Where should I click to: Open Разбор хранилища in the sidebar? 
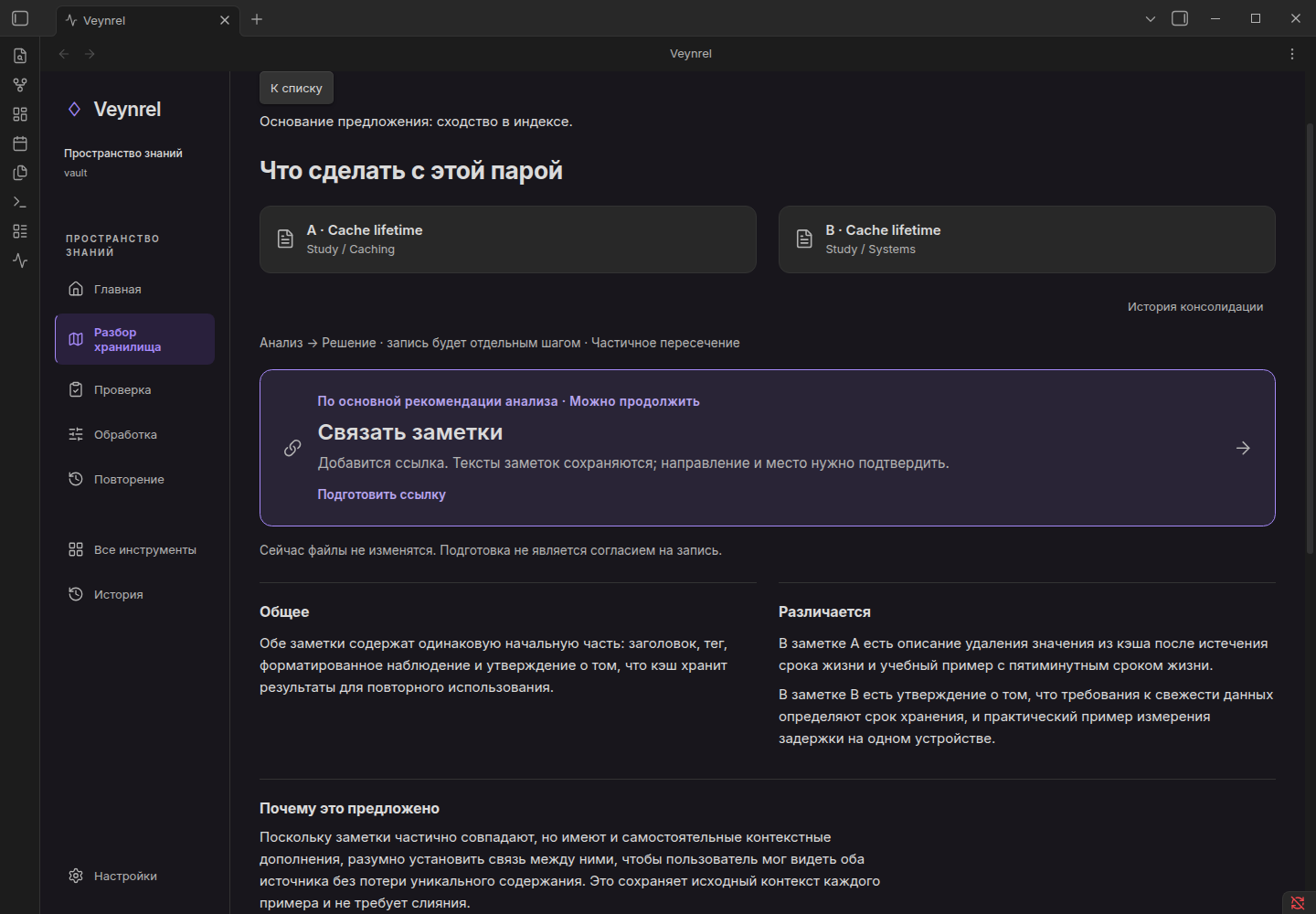click(x=135, y=339)
